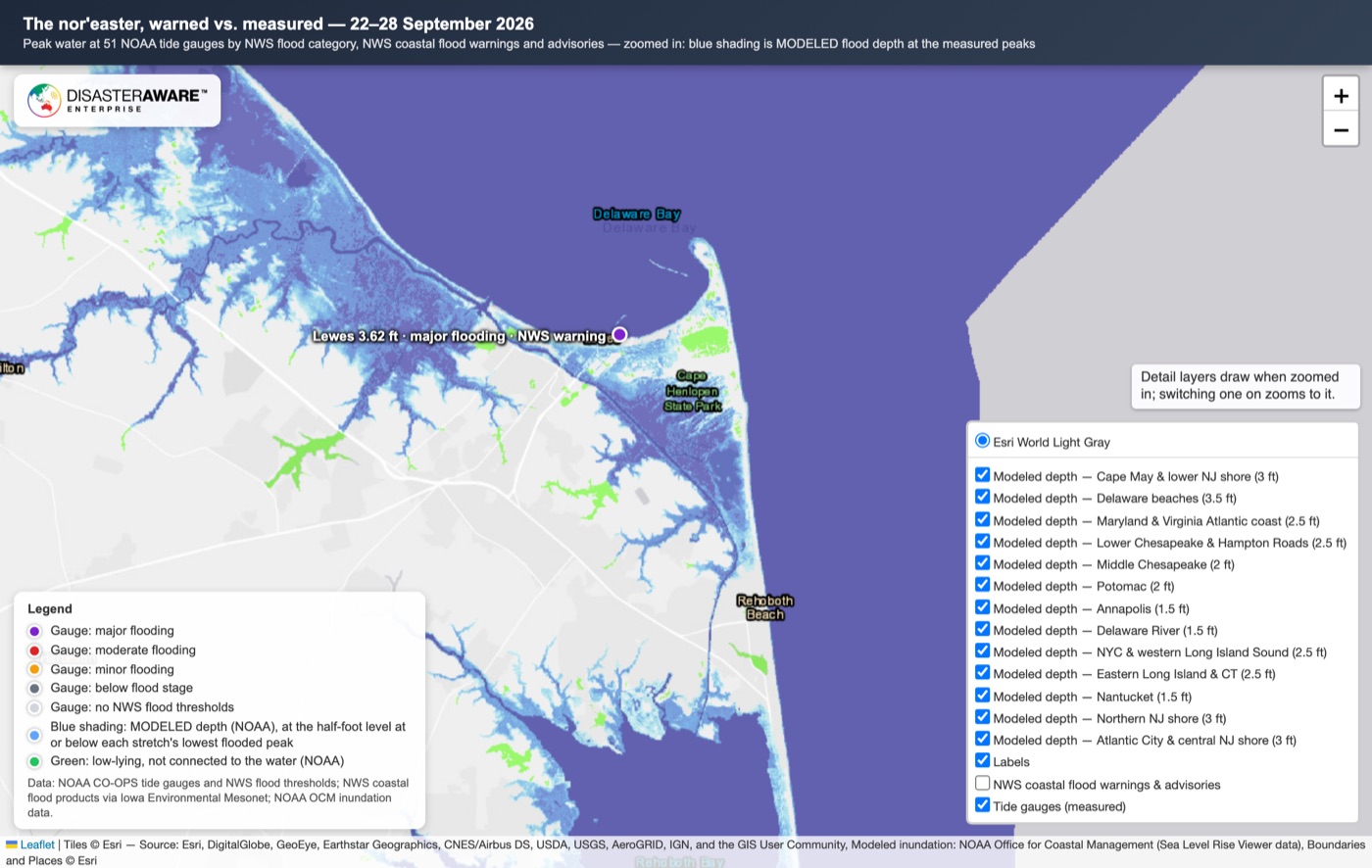The height and width of the screenshot is (868, 1372).
Task: Click the green low-lying legend dot
Action: tap(34, 761)
